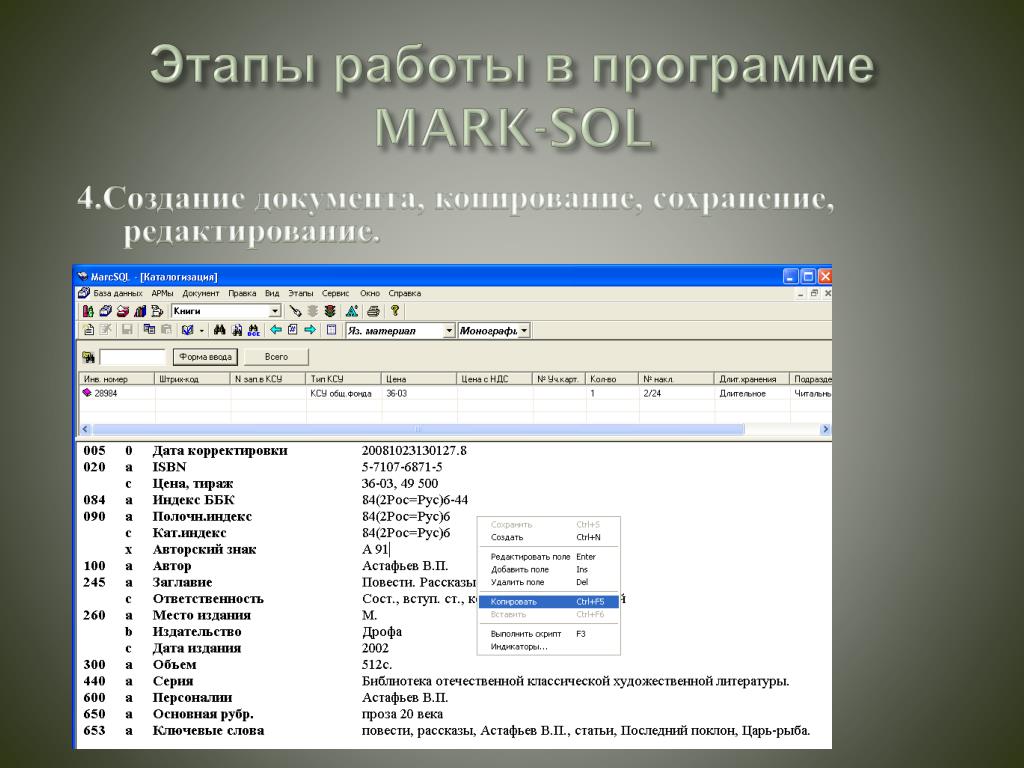
Task: Click the floppy disk save icon
Action: 127,330
